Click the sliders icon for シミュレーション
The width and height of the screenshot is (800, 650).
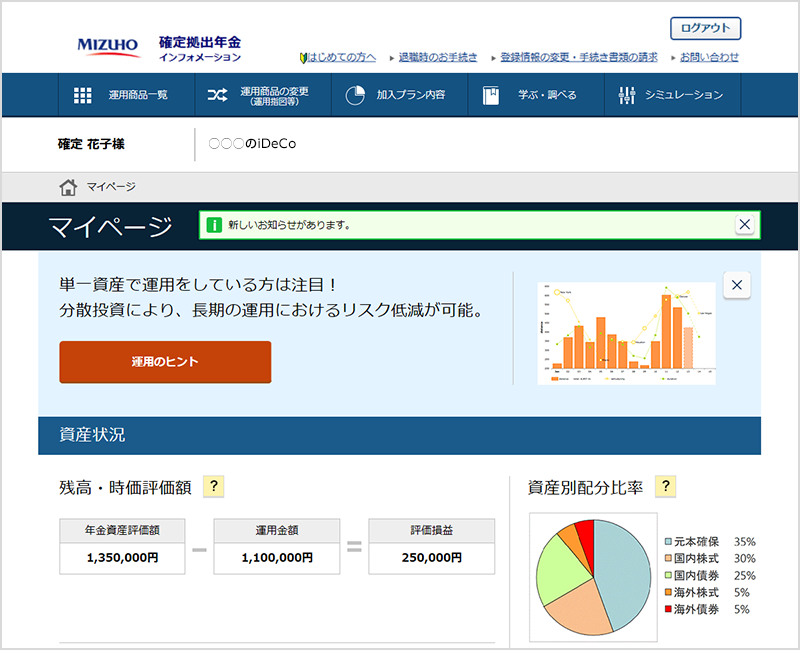pos(627,95)
